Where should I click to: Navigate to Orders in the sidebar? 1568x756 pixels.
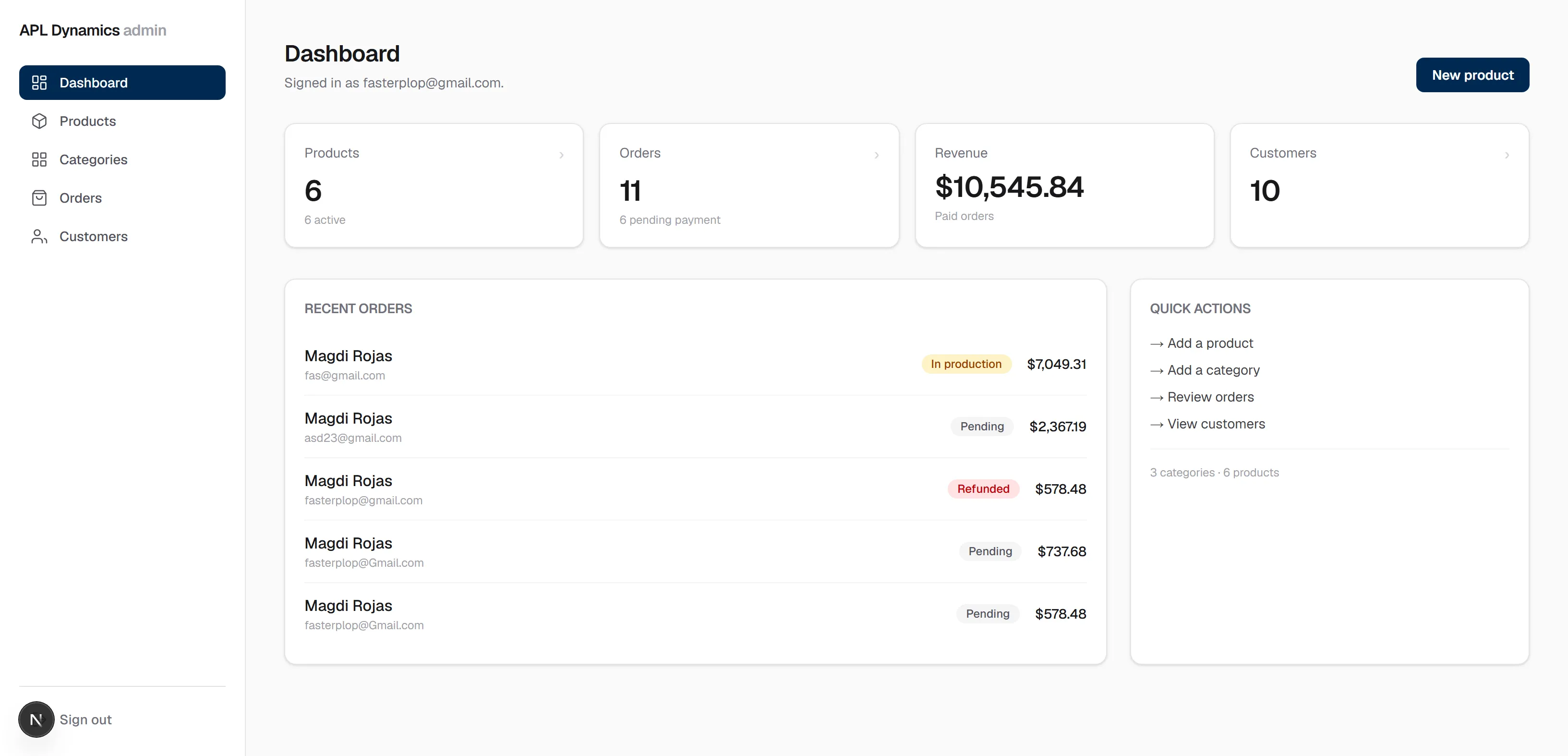tap(122, 198)
